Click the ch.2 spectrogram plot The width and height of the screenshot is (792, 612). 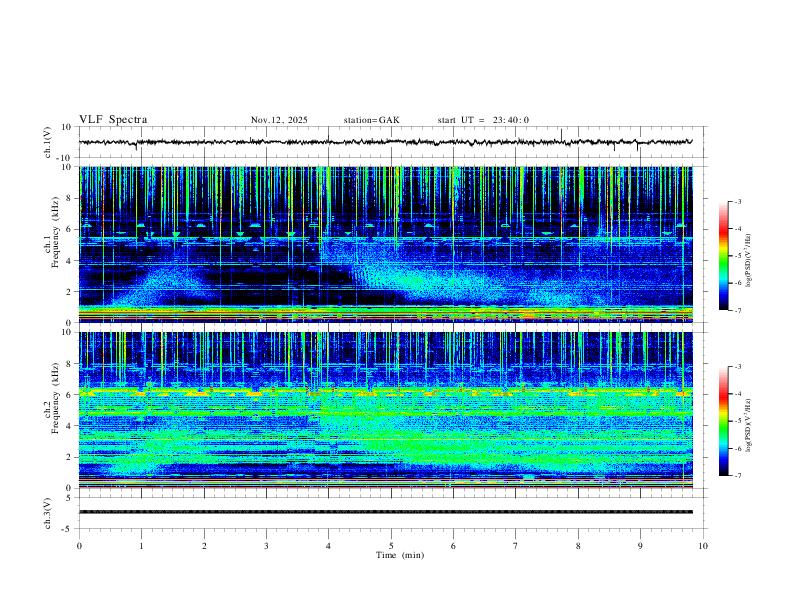385,410
